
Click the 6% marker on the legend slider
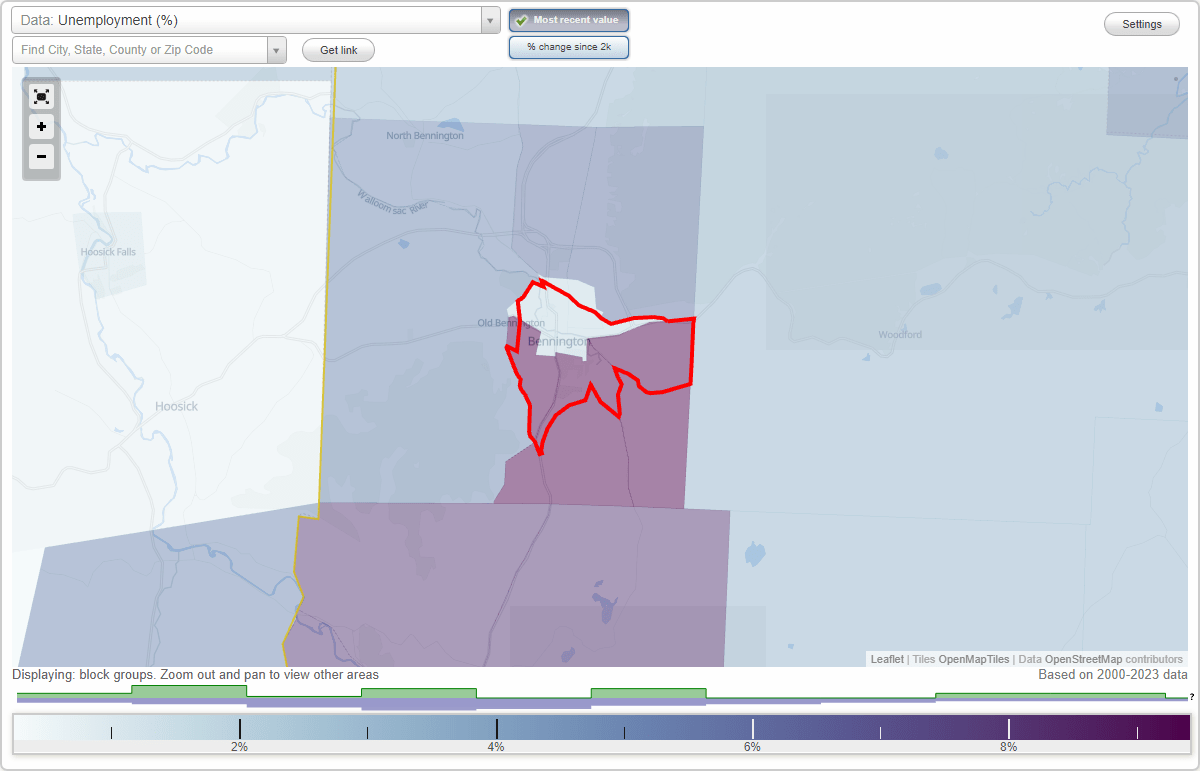[x=751, y=727]
